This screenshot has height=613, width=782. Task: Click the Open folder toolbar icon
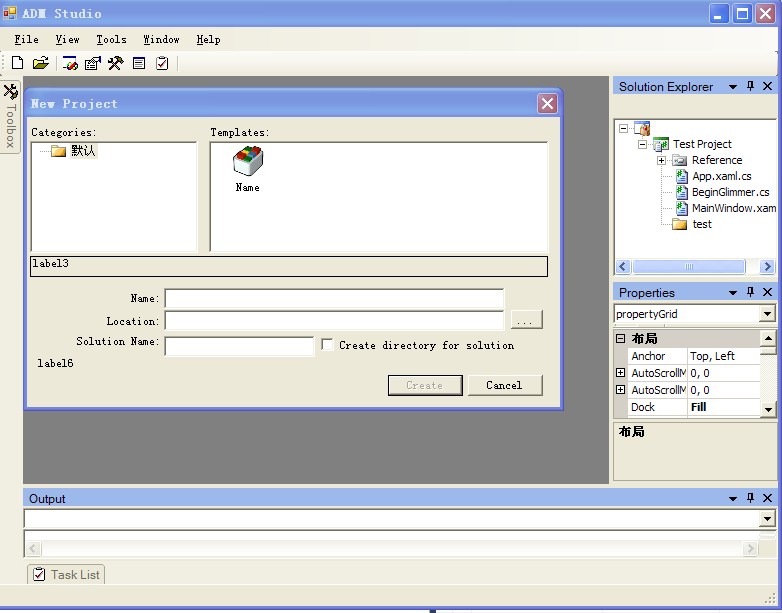click(x=40, y=63)
